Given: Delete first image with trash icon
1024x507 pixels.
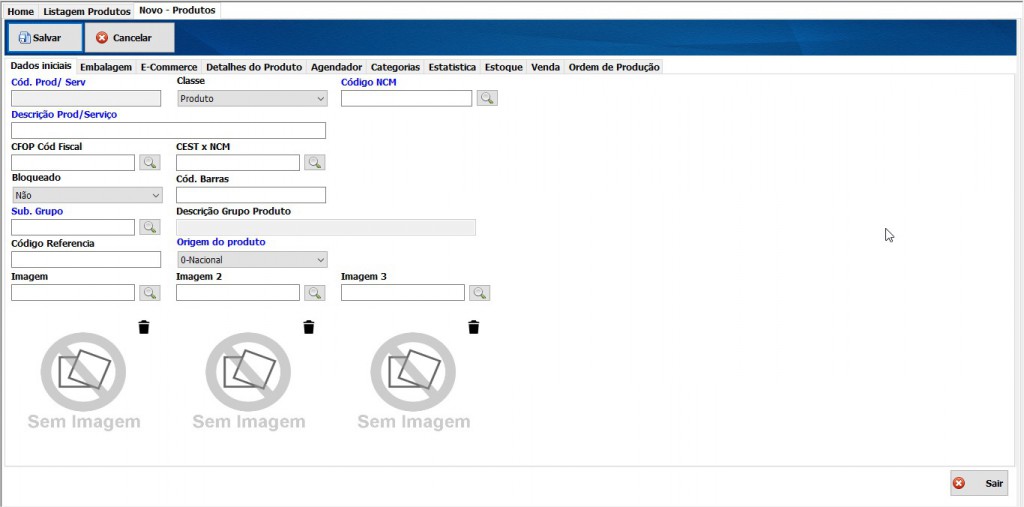Looking at the screenshot, I should [144, 327].
